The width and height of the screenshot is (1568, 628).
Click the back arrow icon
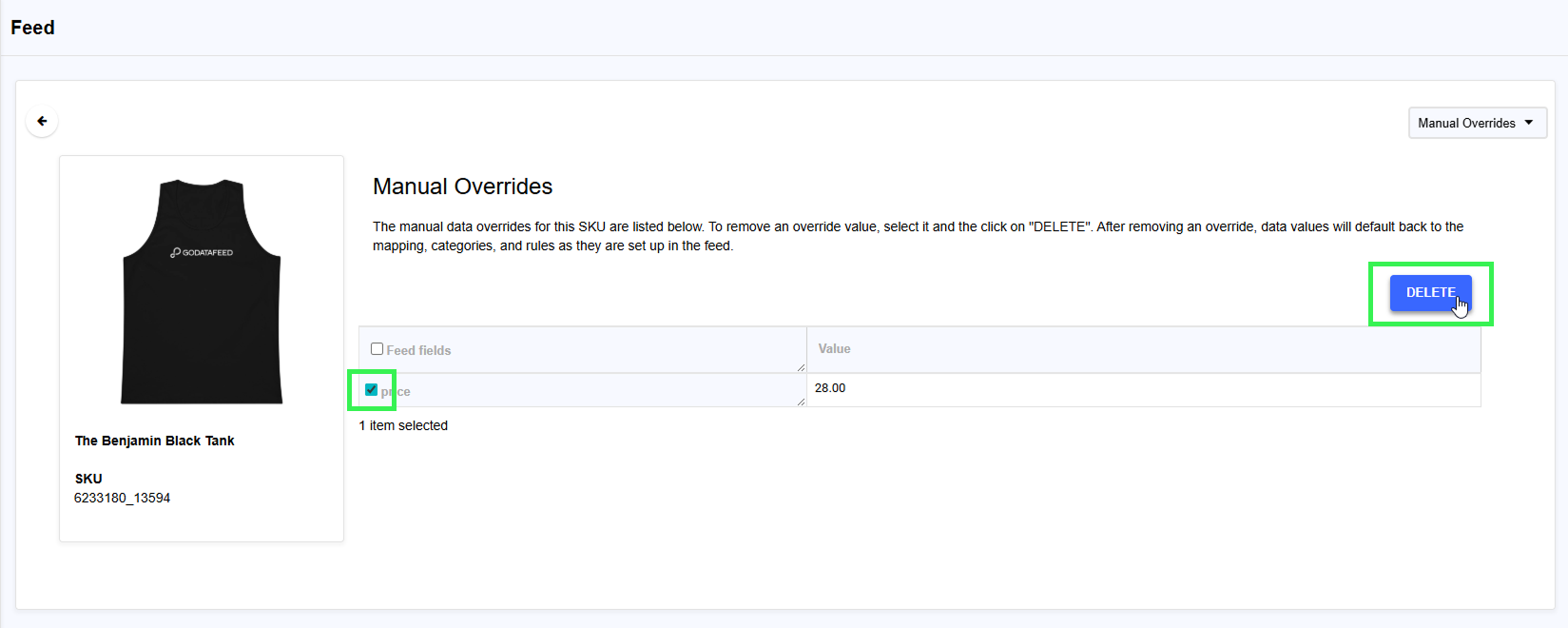click(x=42, y=121)
